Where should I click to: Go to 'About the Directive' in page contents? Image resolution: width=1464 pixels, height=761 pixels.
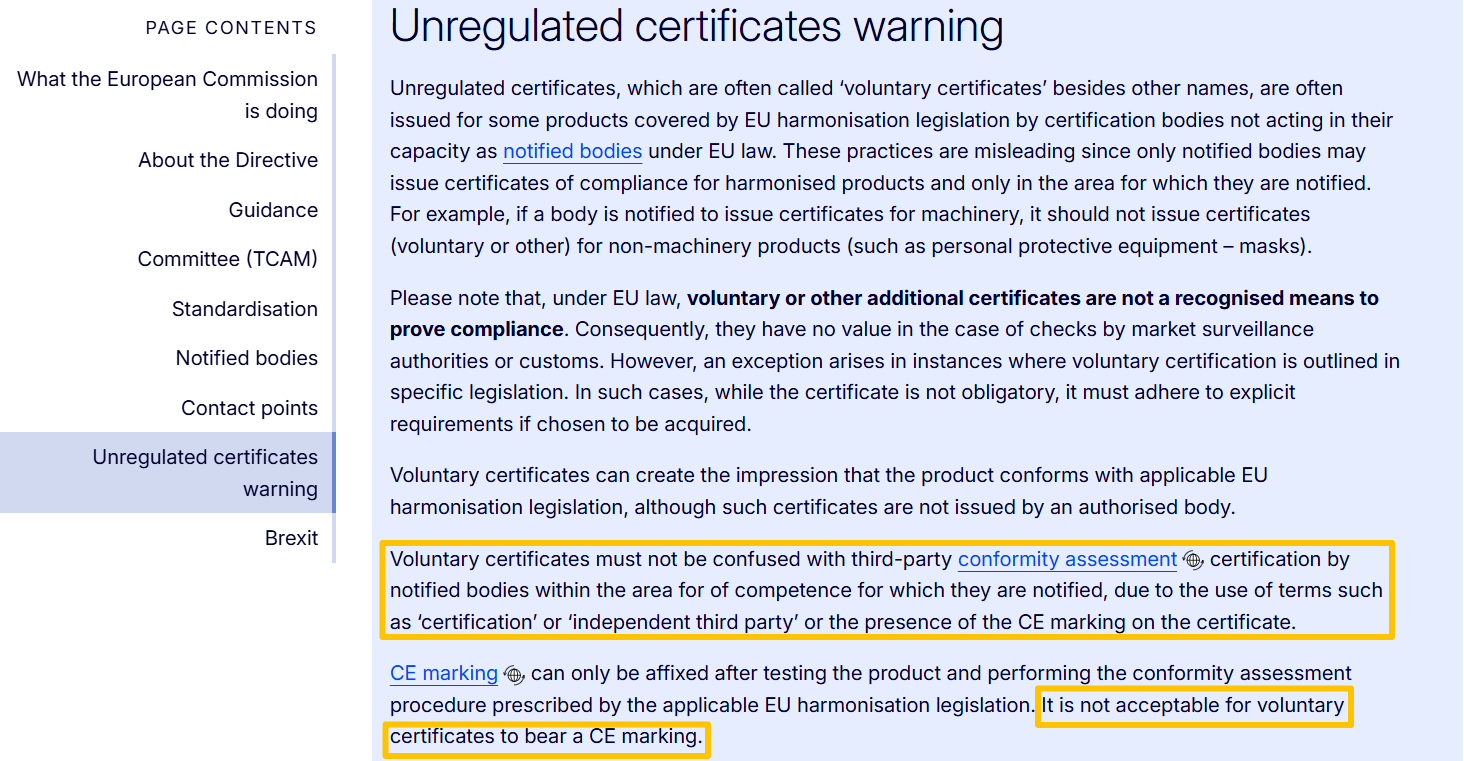click(228, 160)
